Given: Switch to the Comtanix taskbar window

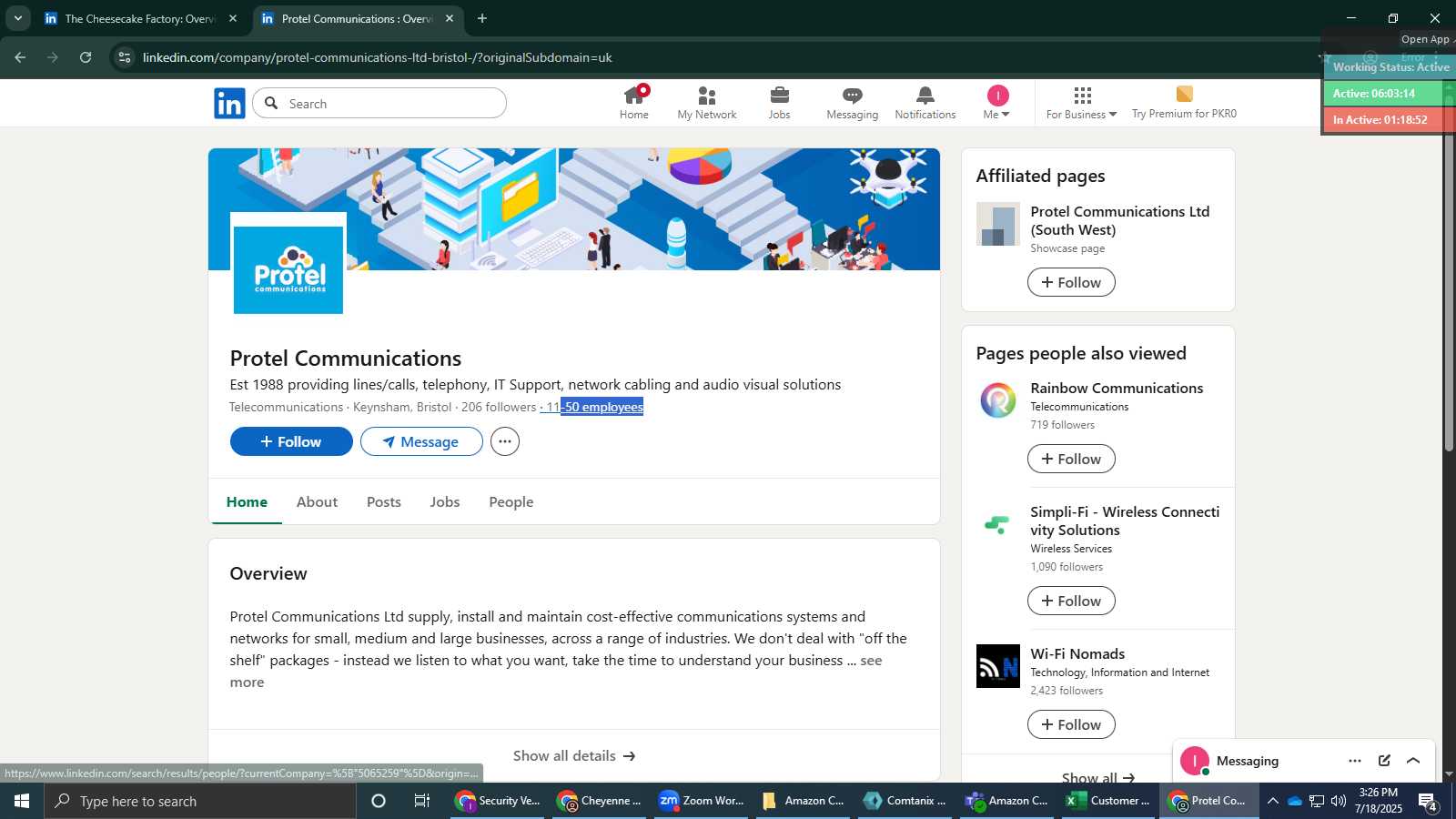Looking at the screenshot, I should 905,801.
